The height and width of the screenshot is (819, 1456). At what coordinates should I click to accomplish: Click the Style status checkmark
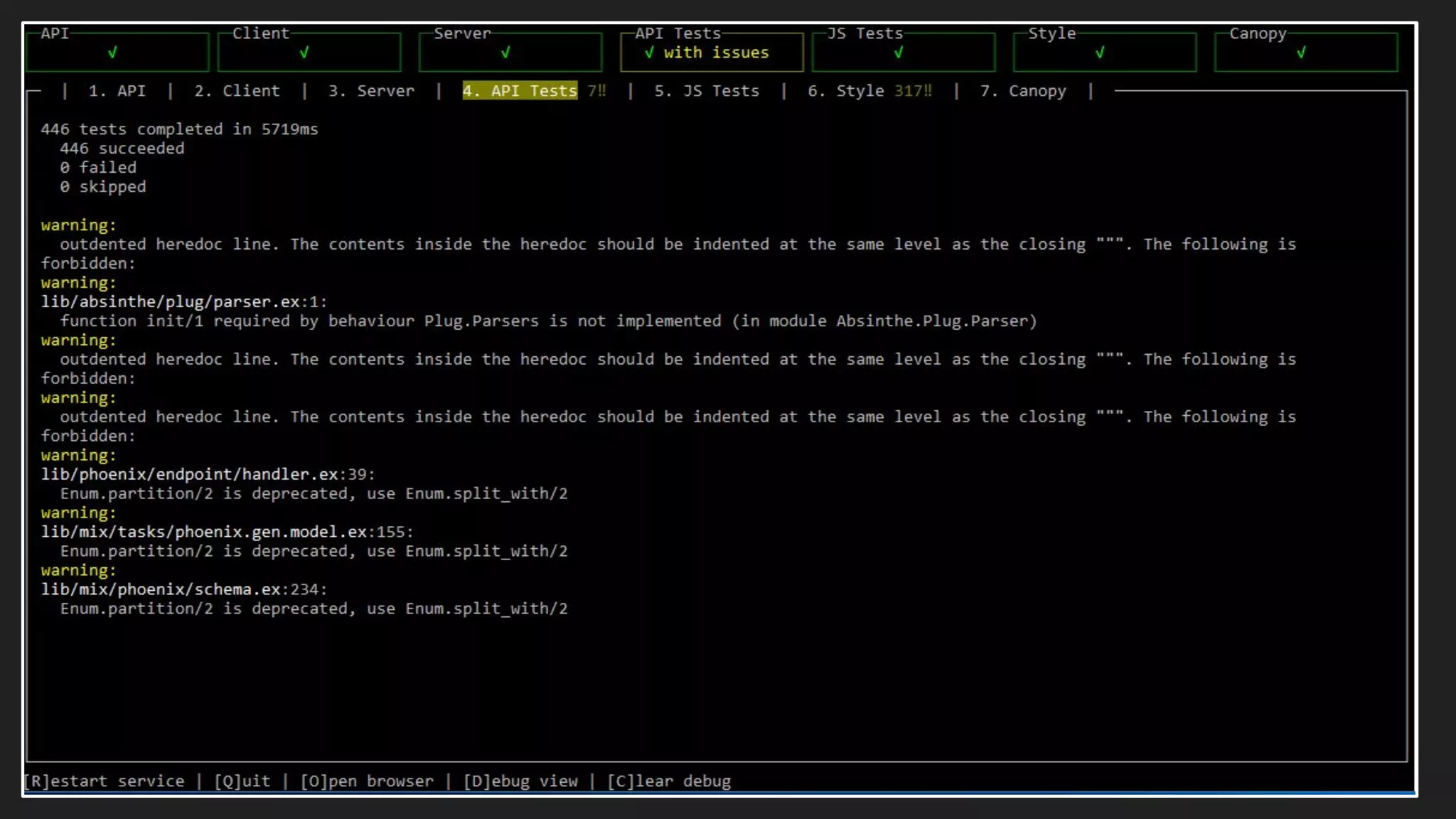coord(1100,53)
